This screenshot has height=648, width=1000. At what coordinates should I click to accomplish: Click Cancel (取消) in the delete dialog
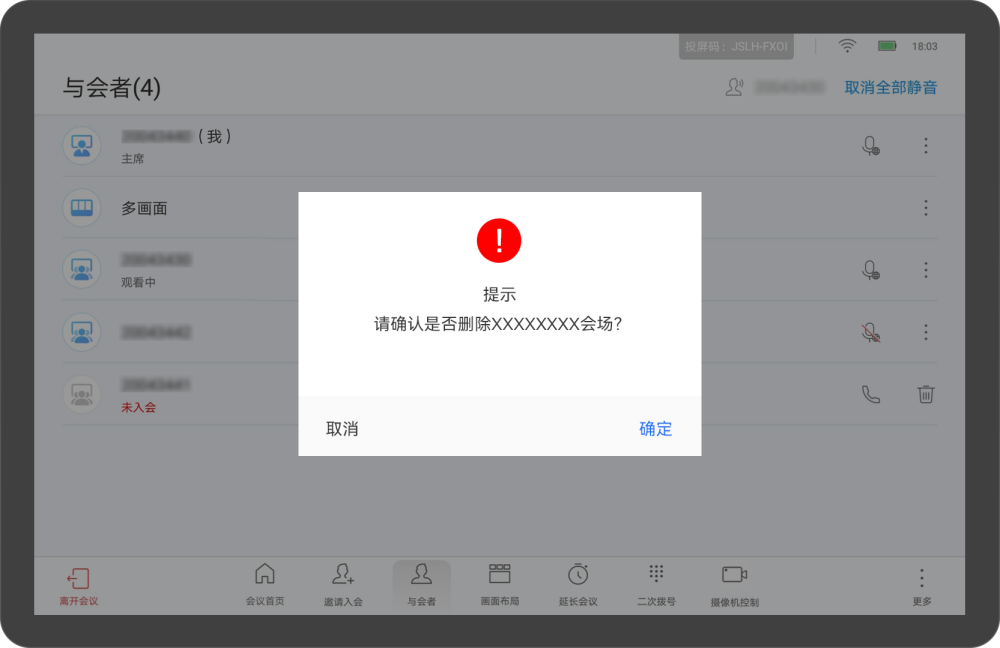click(x=342, y=429)
